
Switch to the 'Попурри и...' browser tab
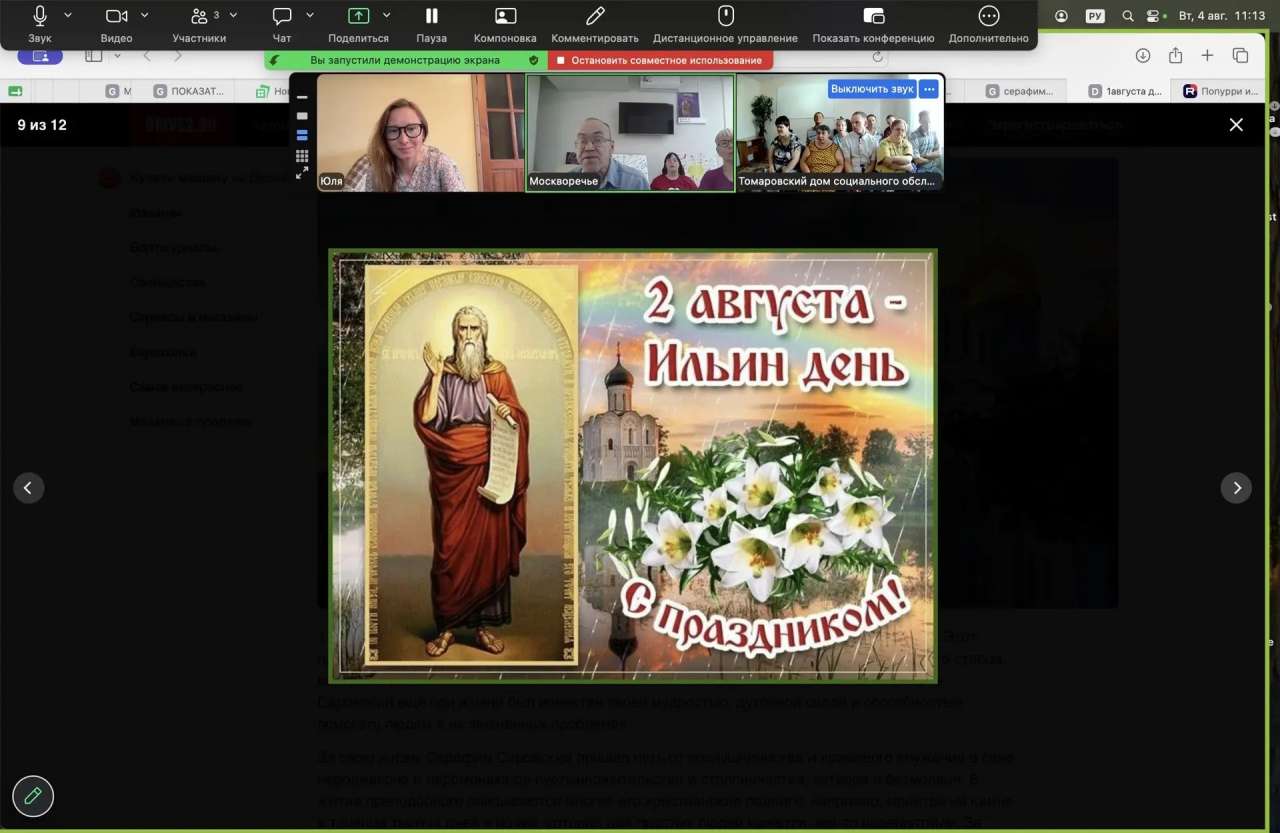click(x=1220, y=91)
